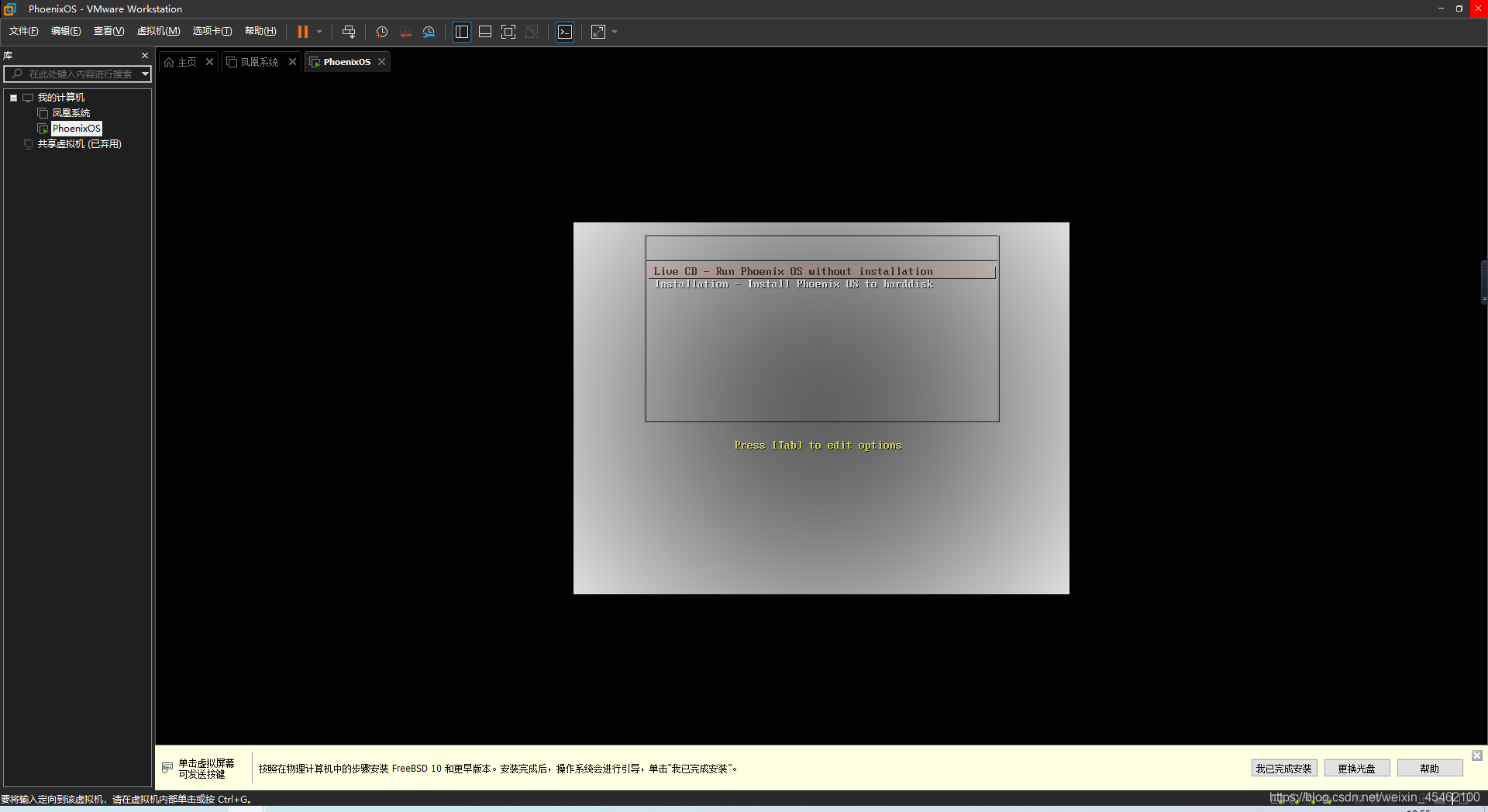Click the computer icon beside 我的计算机
This screenshot has height=812, width=1488.
pos(28,98)
